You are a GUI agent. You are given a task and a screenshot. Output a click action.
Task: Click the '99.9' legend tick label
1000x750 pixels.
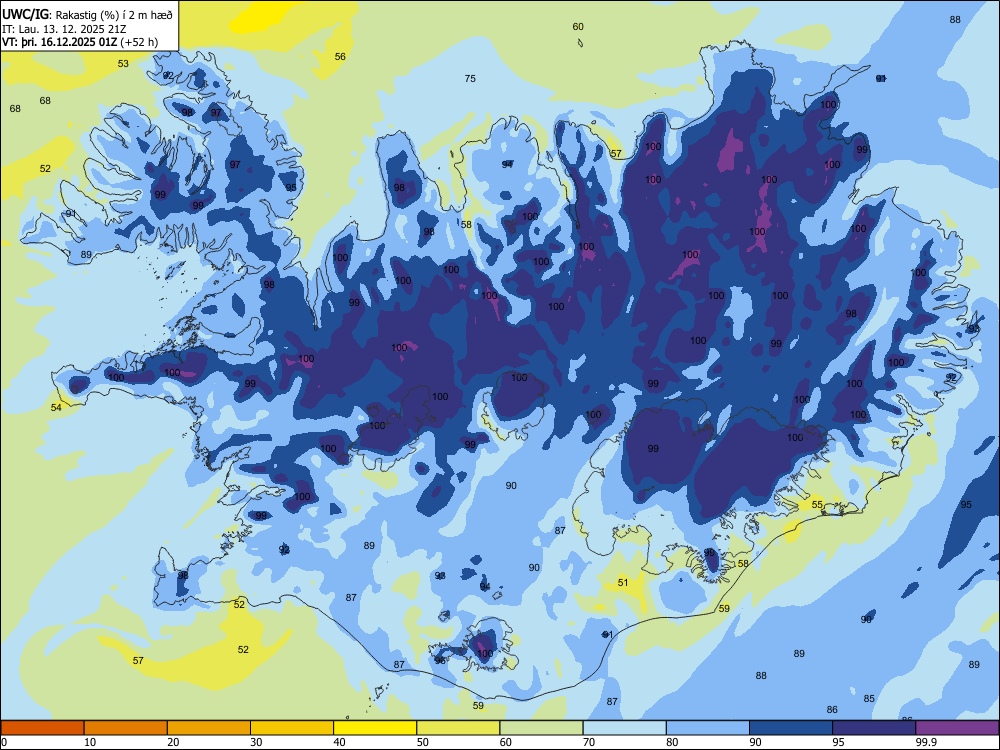click(926, 742)
